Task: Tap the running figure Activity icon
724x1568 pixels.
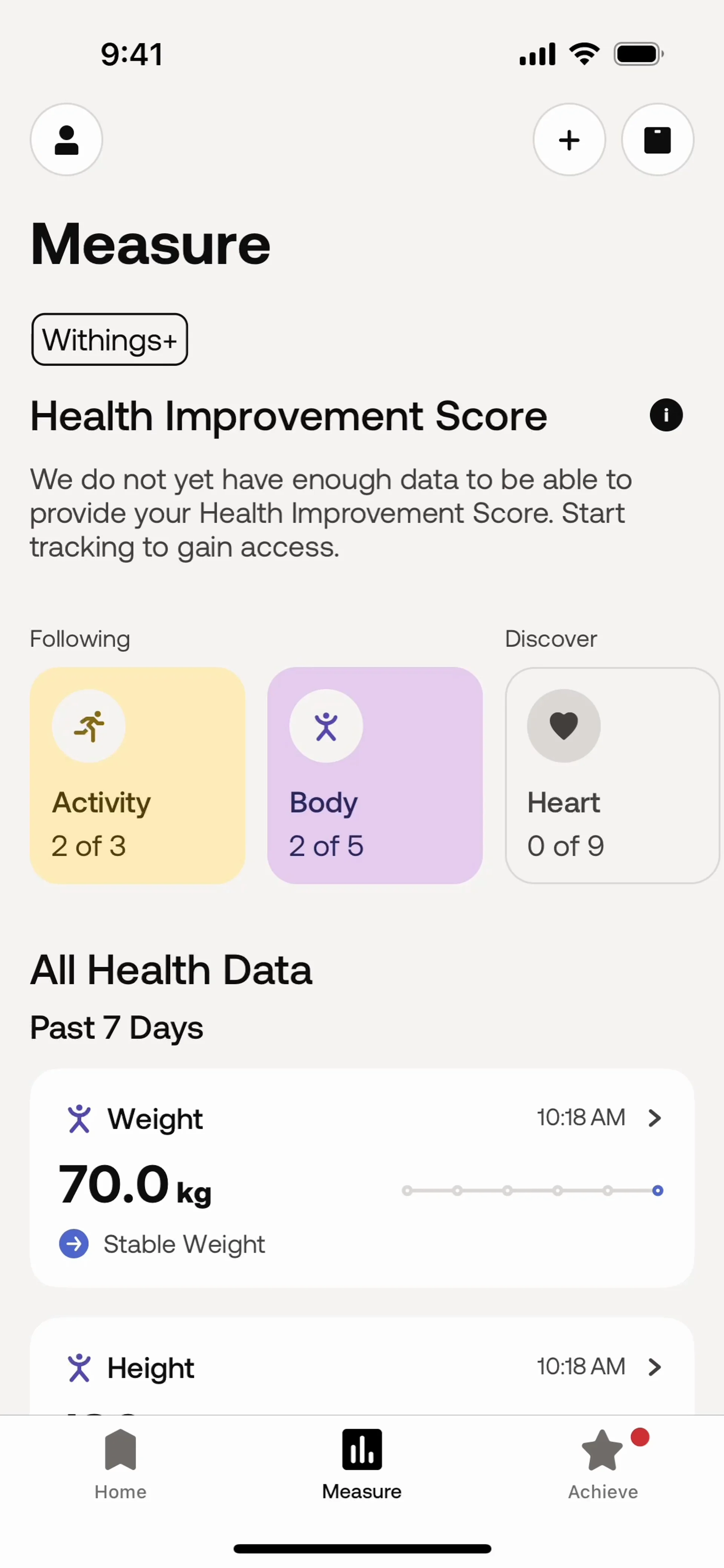Action: 89,726
